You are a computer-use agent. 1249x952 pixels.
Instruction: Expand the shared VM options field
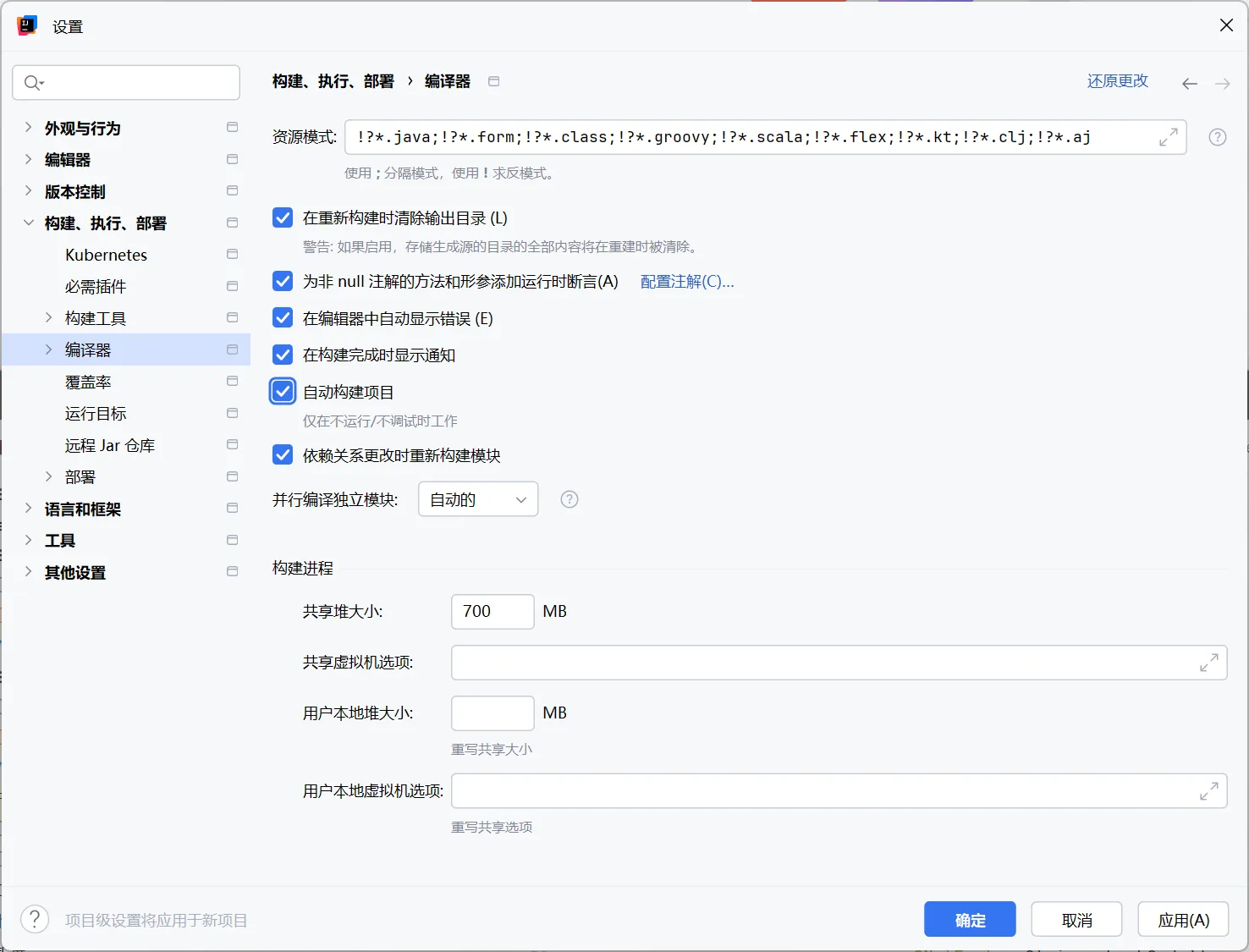(x=1208, y=663)
